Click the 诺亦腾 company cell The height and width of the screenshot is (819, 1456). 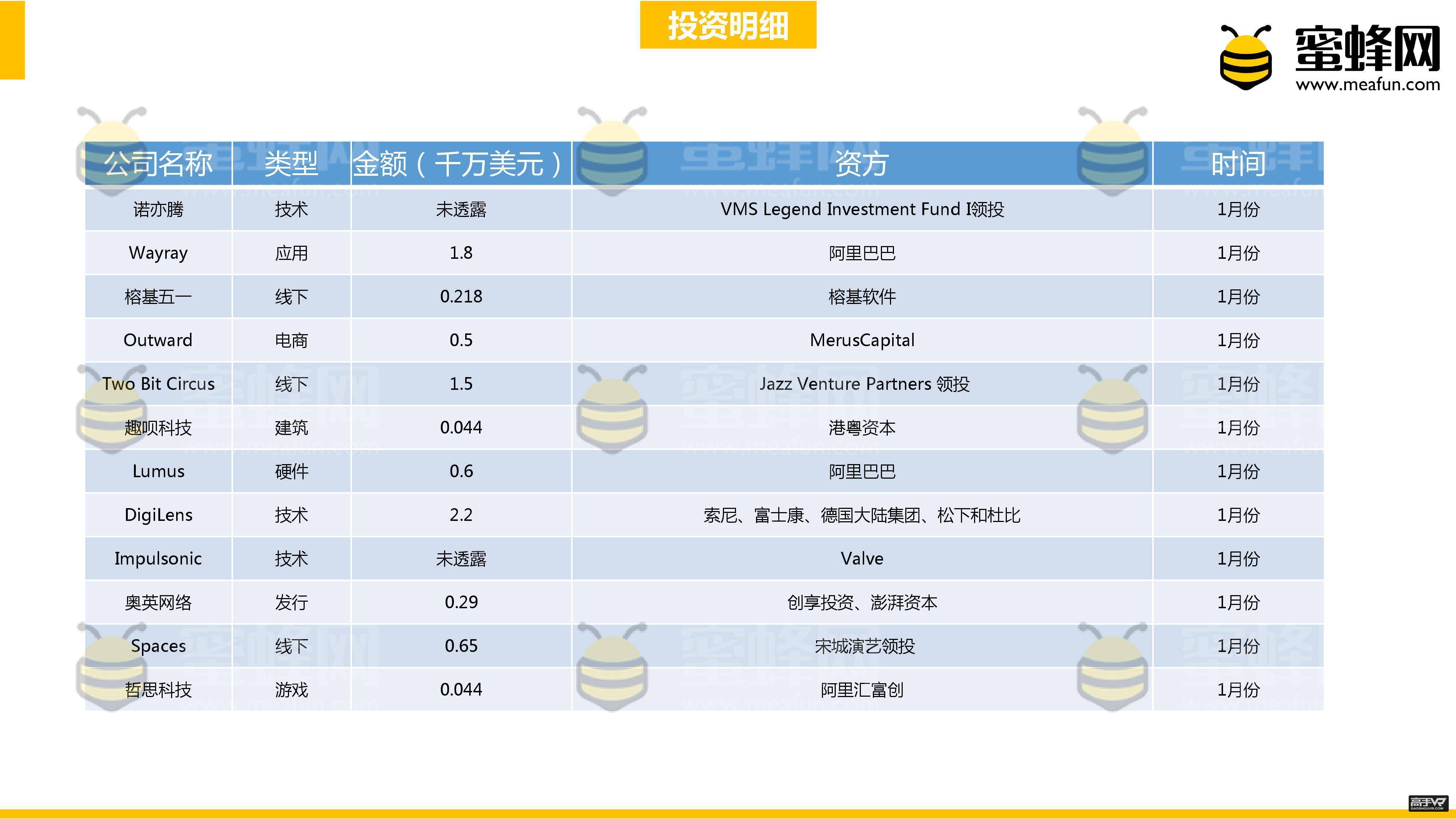[x=158, y=210]
